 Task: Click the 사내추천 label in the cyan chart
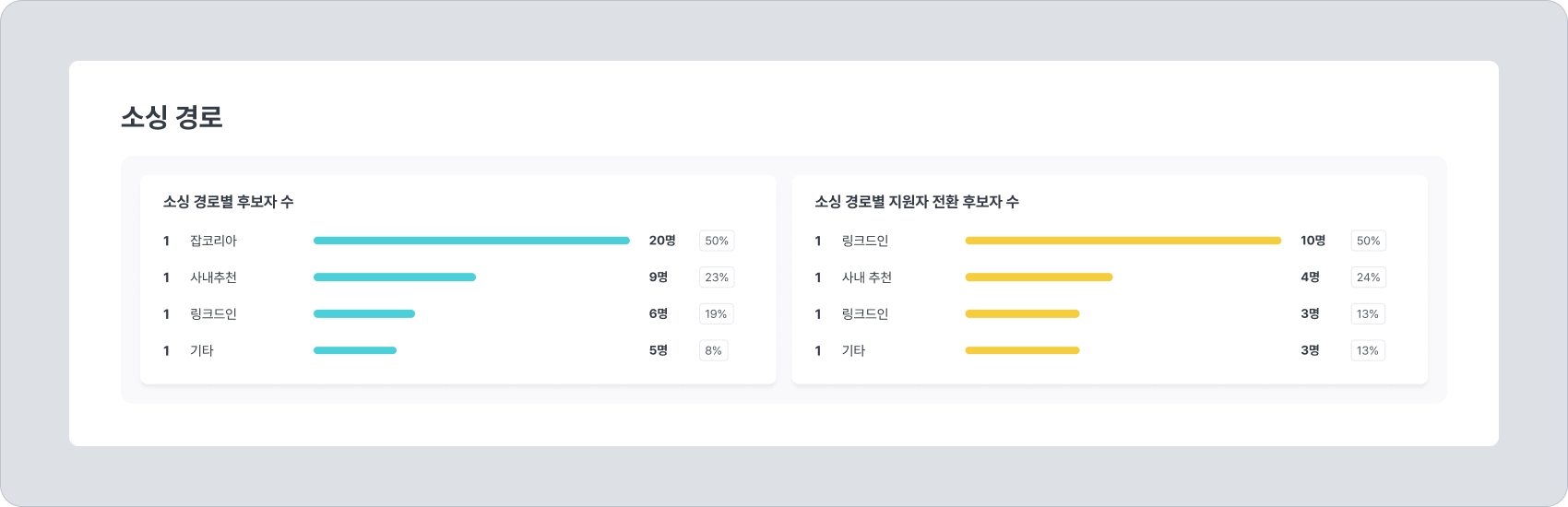213,277
